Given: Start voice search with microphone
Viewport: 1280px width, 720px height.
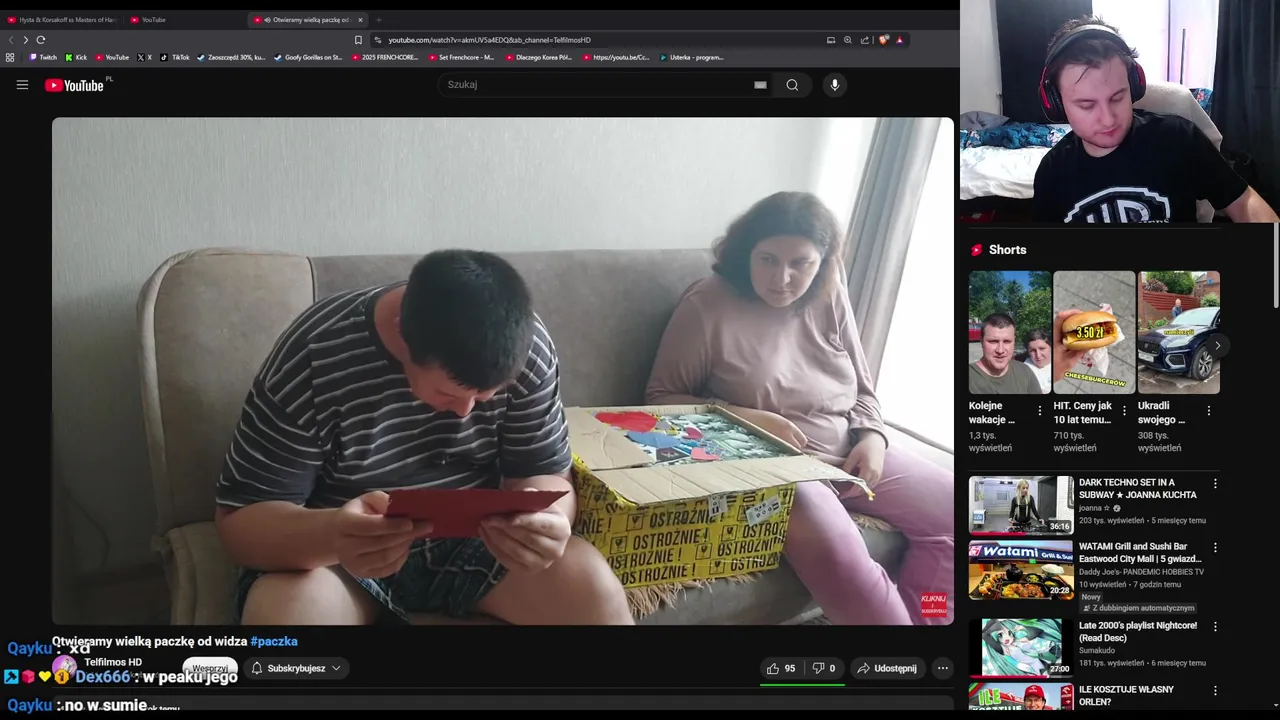Looking at the screenshot, I should click(835, 85).
